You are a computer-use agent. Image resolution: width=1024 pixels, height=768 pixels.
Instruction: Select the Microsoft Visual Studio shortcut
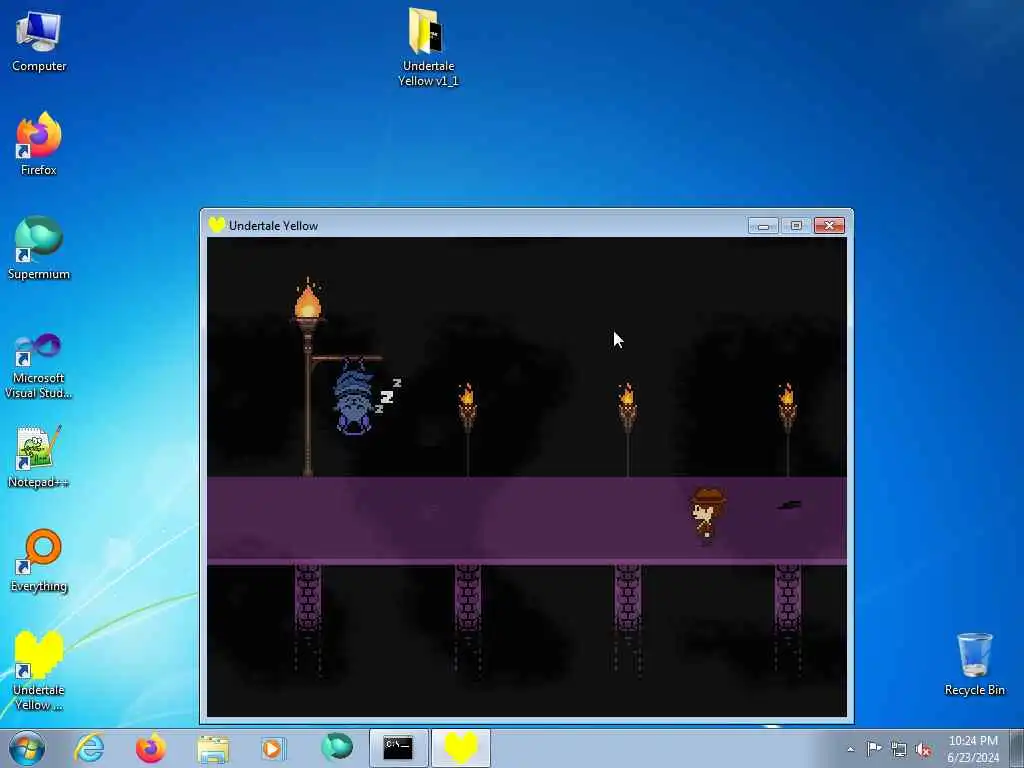(39, 366)
